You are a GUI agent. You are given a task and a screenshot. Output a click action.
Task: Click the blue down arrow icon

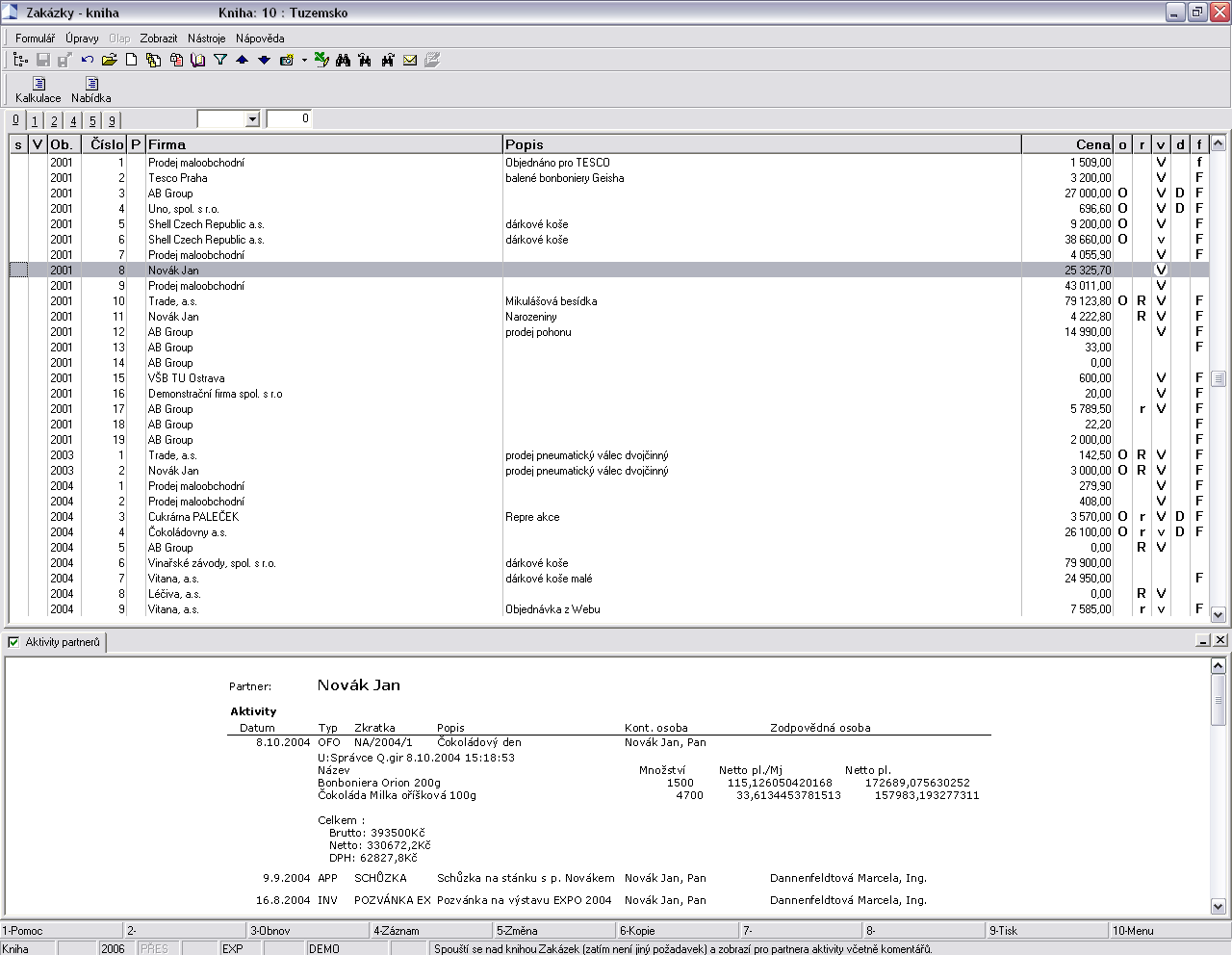264,61
